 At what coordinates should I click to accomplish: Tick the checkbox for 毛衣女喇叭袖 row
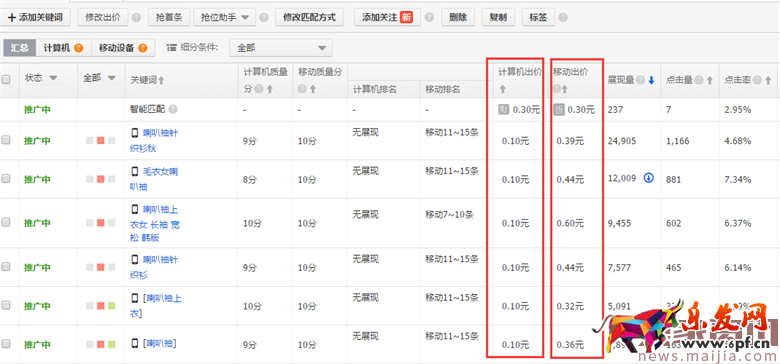[x=6, y=179]
